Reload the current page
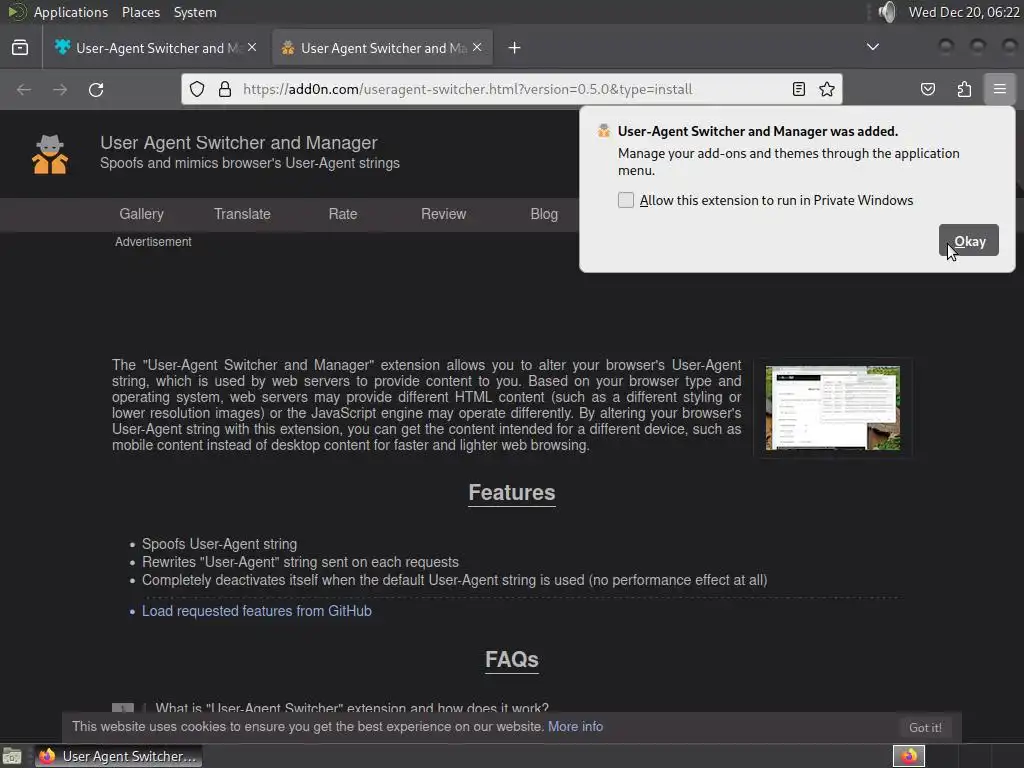Viewport: 1024px width, 768px height. (x=96, y=89)
